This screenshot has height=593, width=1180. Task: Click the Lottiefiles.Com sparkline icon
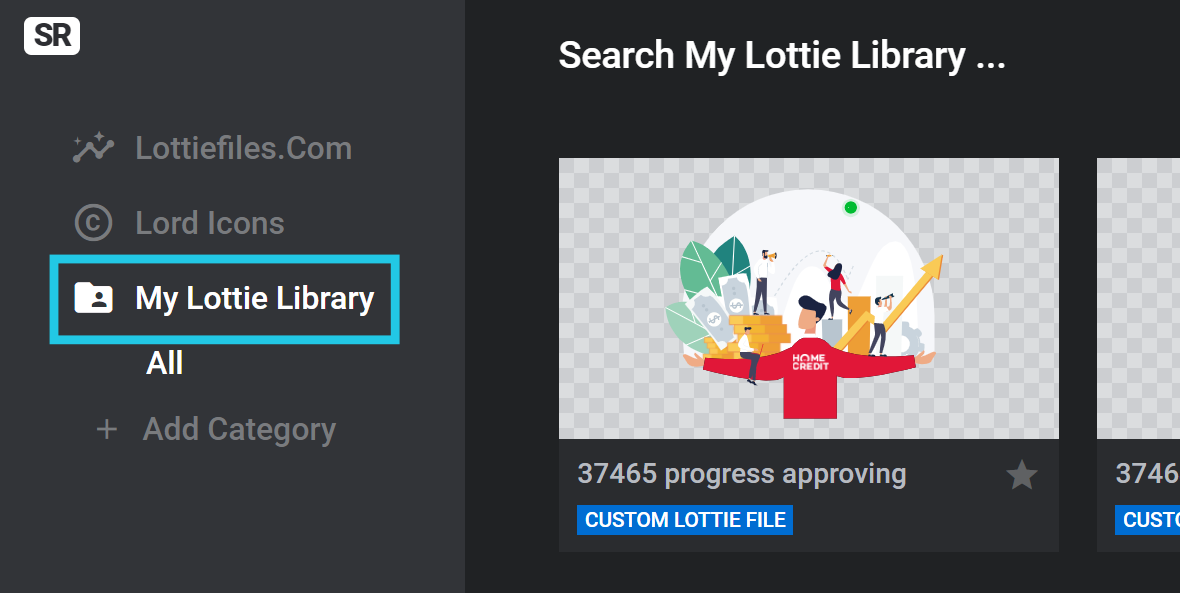[x=93, y=148]
